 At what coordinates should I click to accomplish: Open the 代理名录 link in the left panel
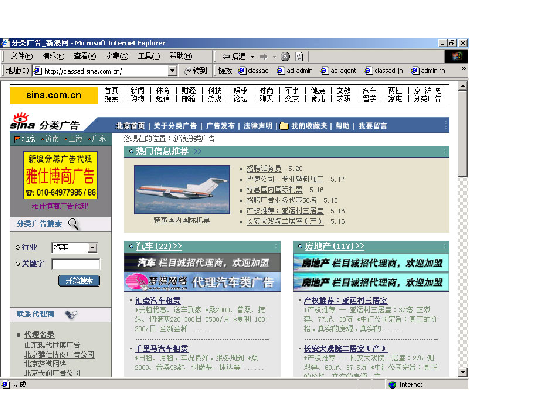39,335
